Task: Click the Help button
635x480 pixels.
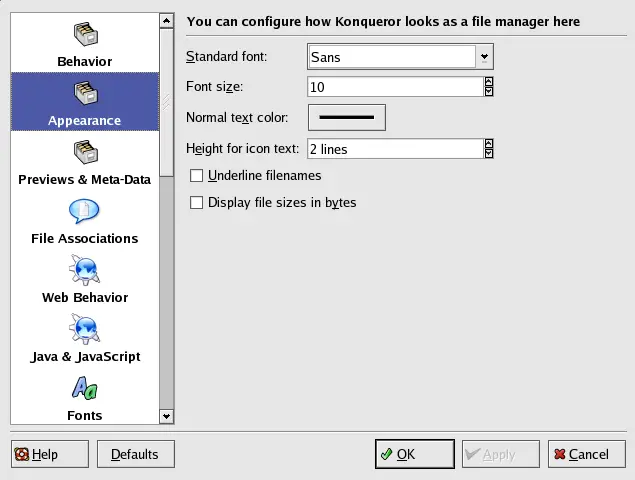Action: tap(36, 454)
